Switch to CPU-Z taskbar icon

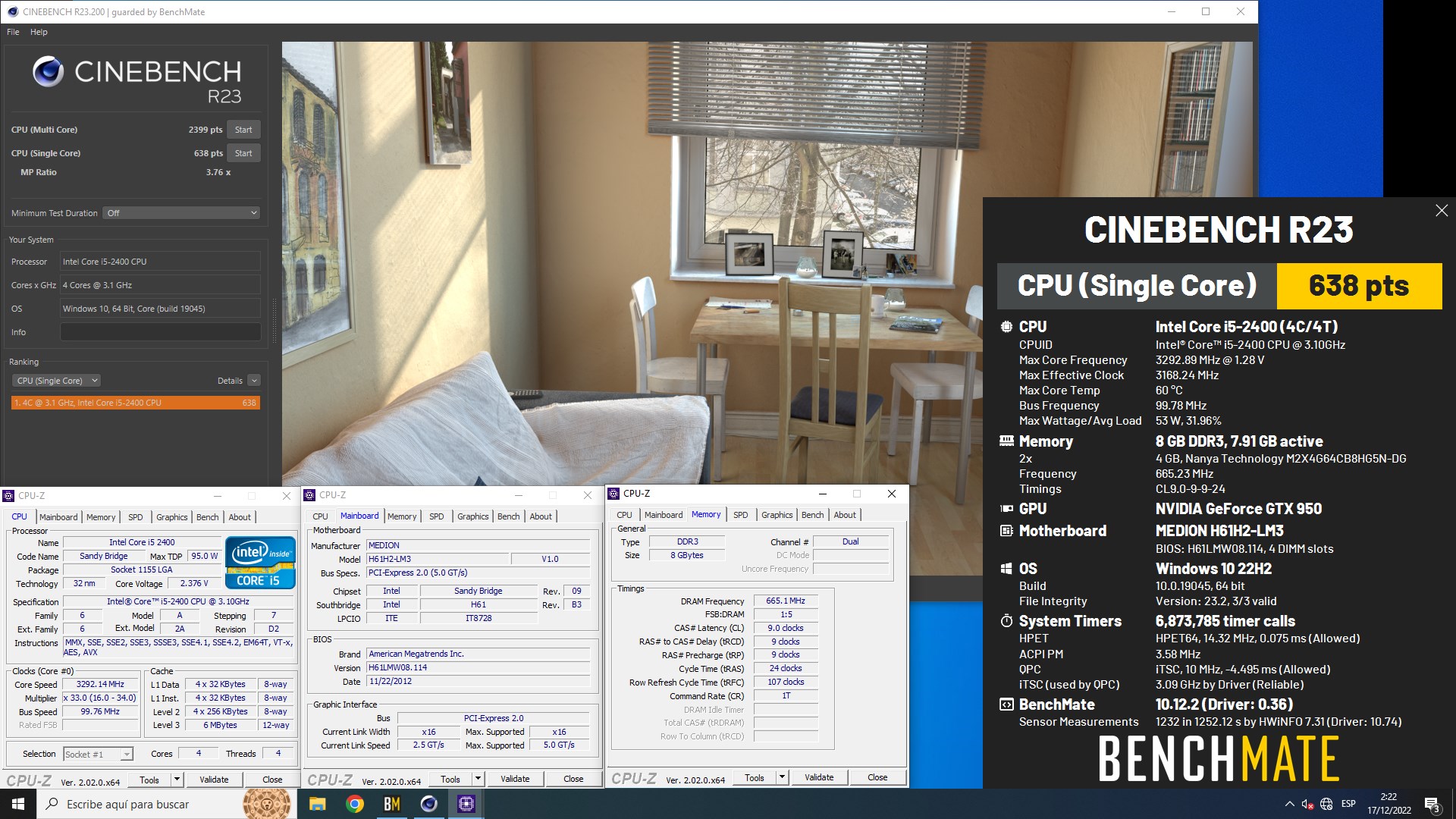point(466,804)
